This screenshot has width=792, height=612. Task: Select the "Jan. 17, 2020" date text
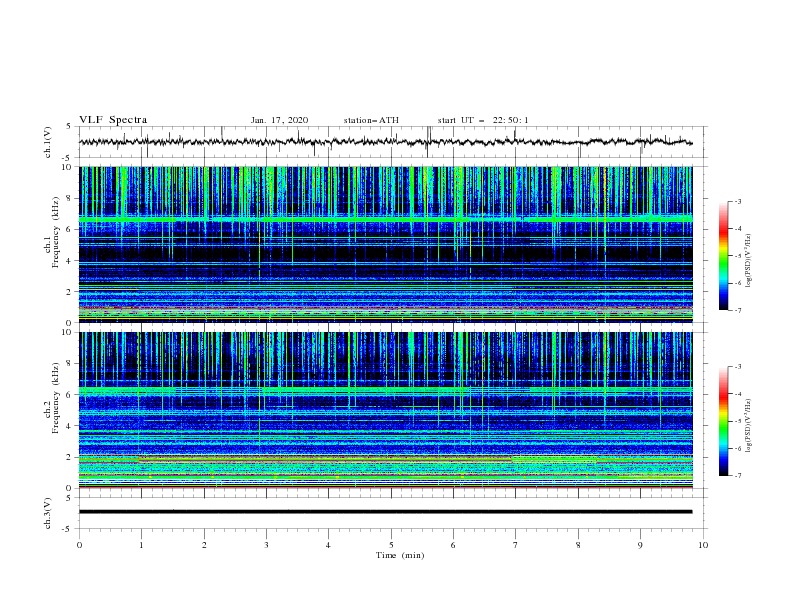(x=279, y=120)
